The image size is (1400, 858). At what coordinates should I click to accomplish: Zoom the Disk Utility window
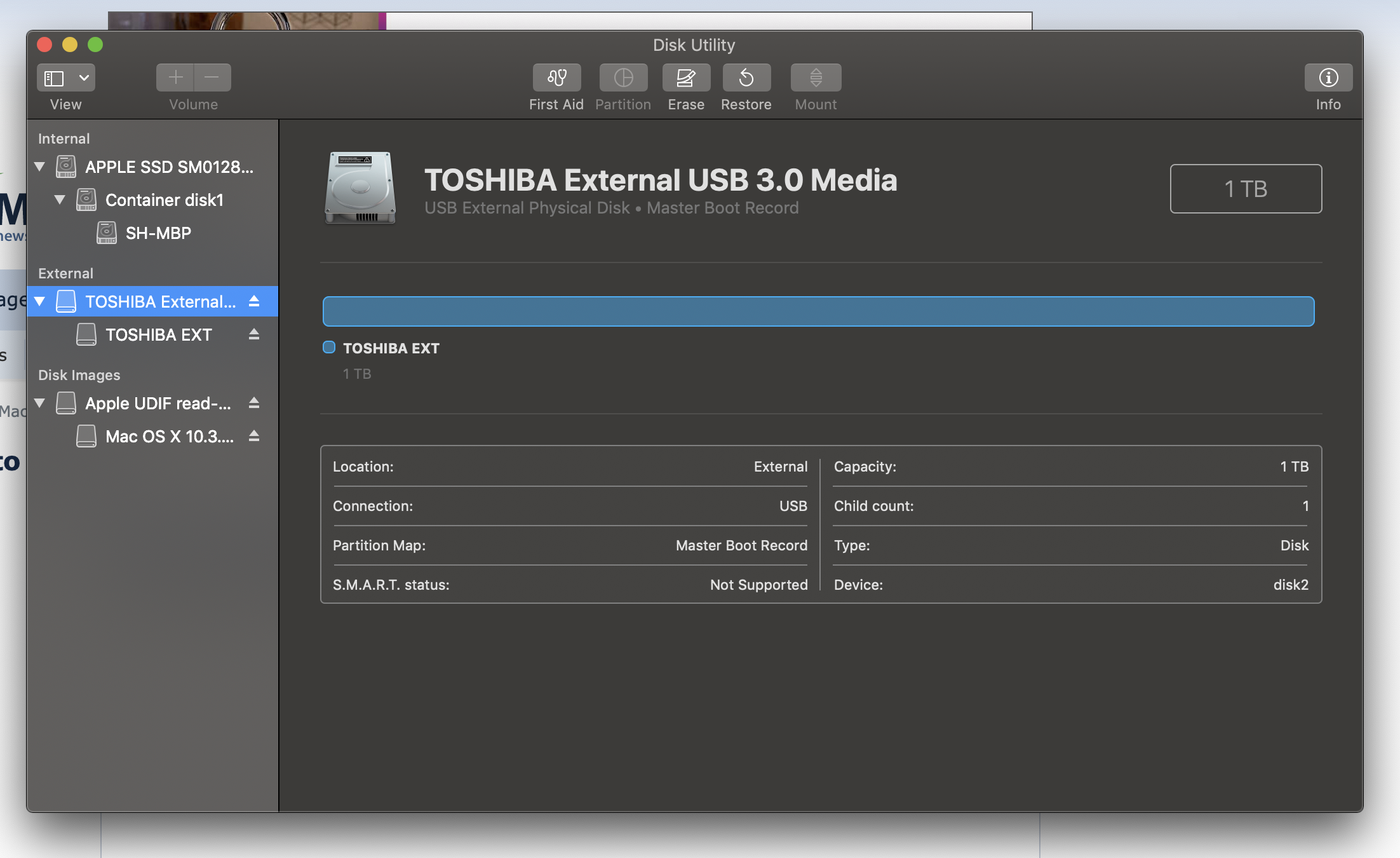coord(95,44)
